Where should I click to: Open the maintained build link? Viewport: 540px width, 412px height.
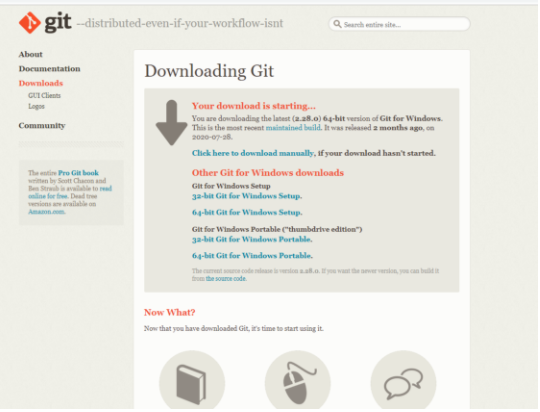(293, 127)
